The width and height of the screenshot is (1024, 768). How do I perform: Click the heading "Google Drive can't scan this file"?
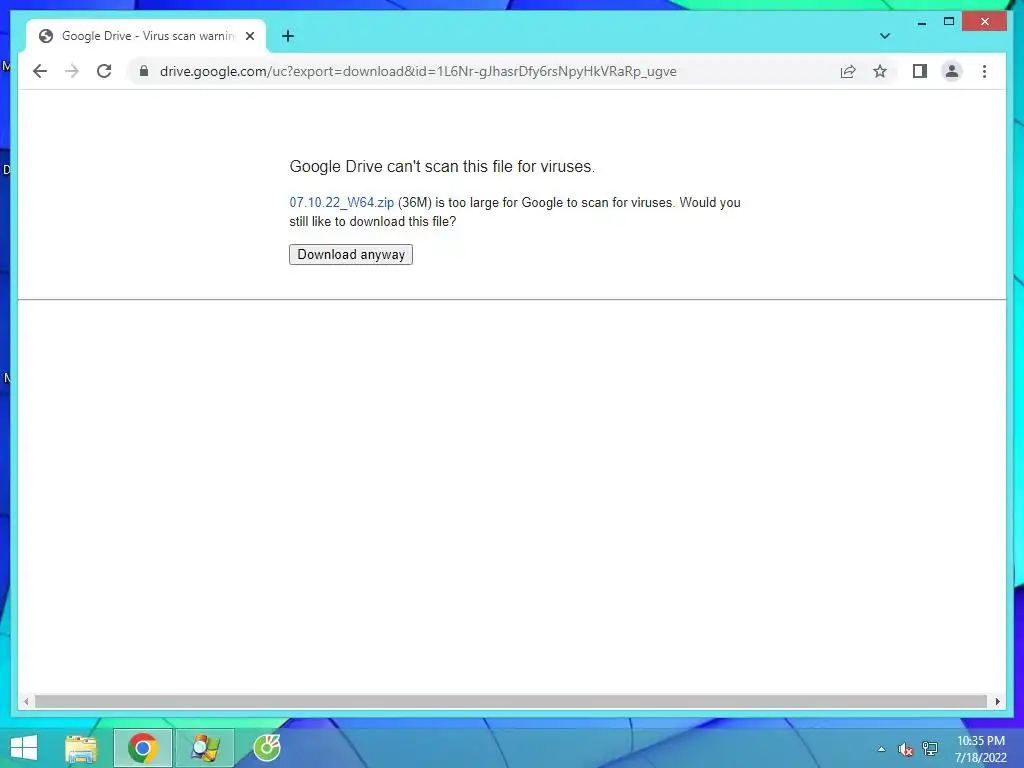coord(442,167)
